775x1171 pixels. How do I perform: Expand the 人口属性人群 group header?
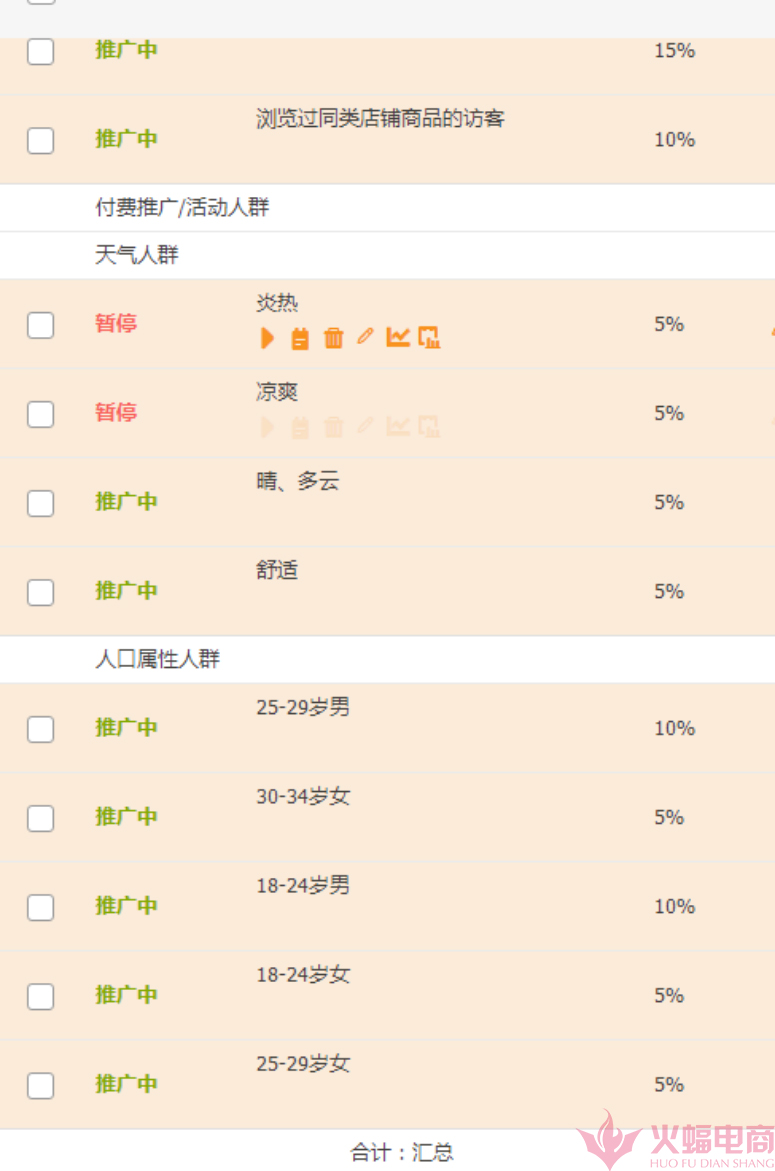coord(158,659)
